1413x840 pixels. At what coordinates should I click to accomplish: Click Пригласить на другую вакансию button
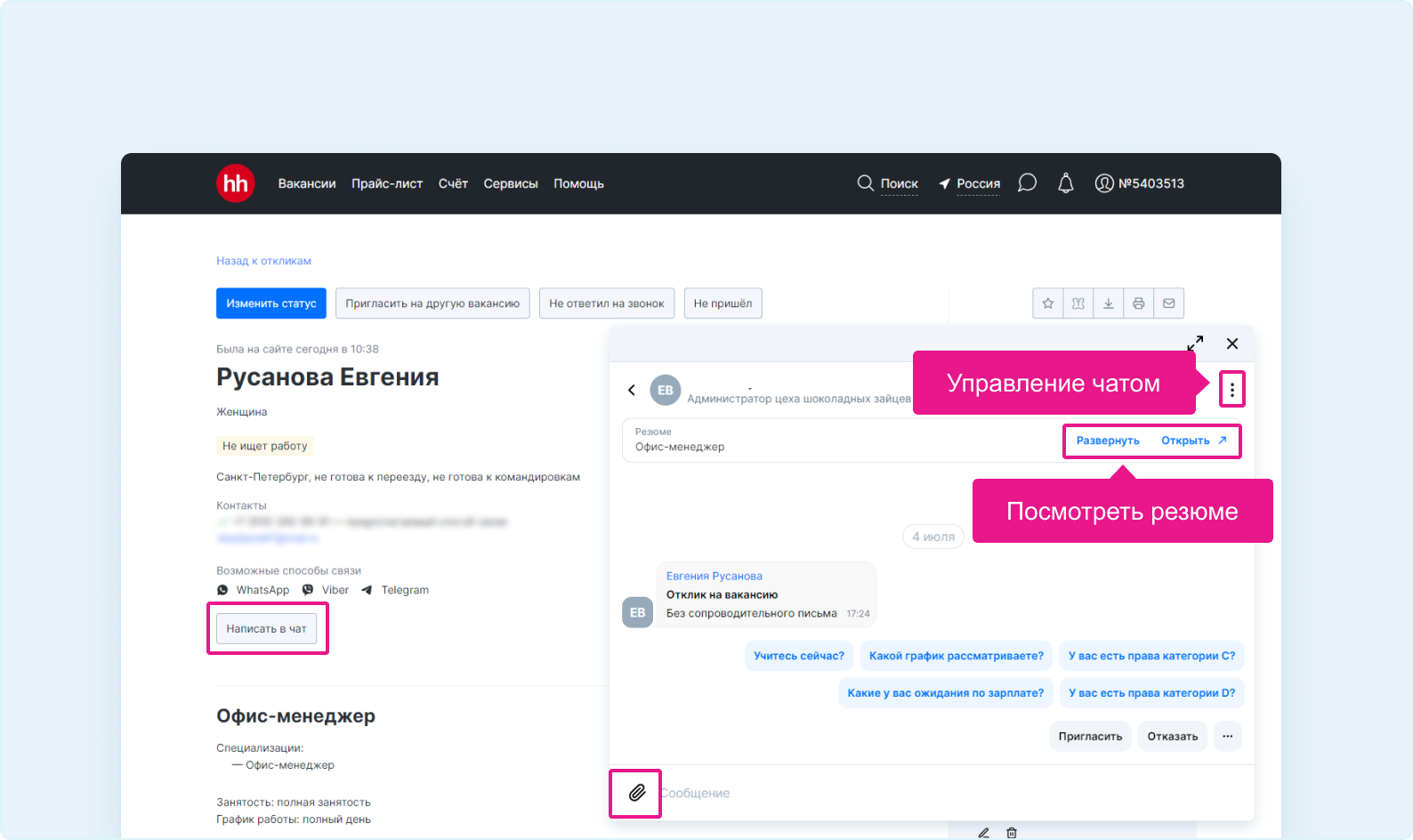pos(432,303)
